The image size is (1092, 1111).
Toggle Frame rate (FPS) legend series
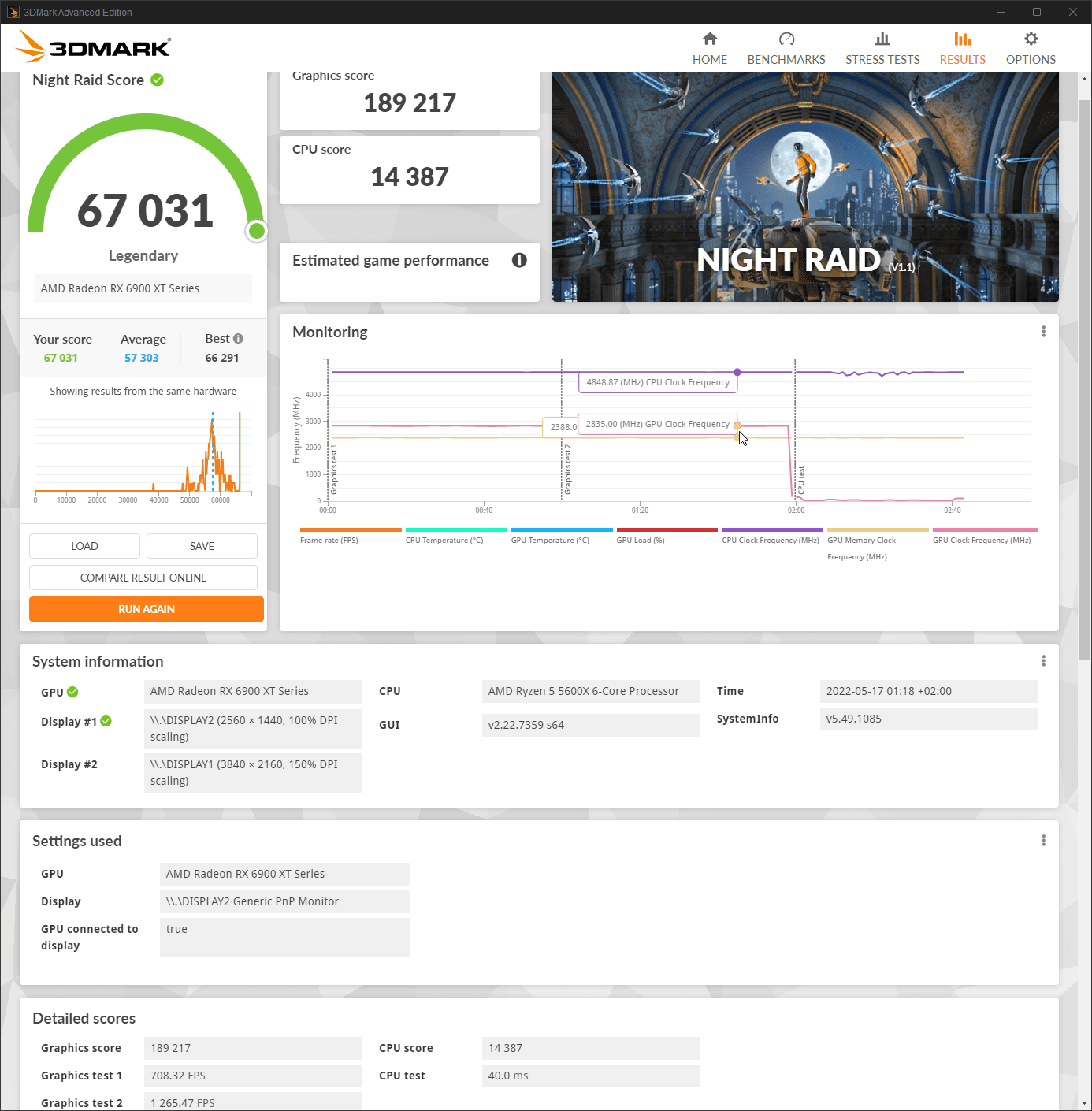click(x=351, y=536)
